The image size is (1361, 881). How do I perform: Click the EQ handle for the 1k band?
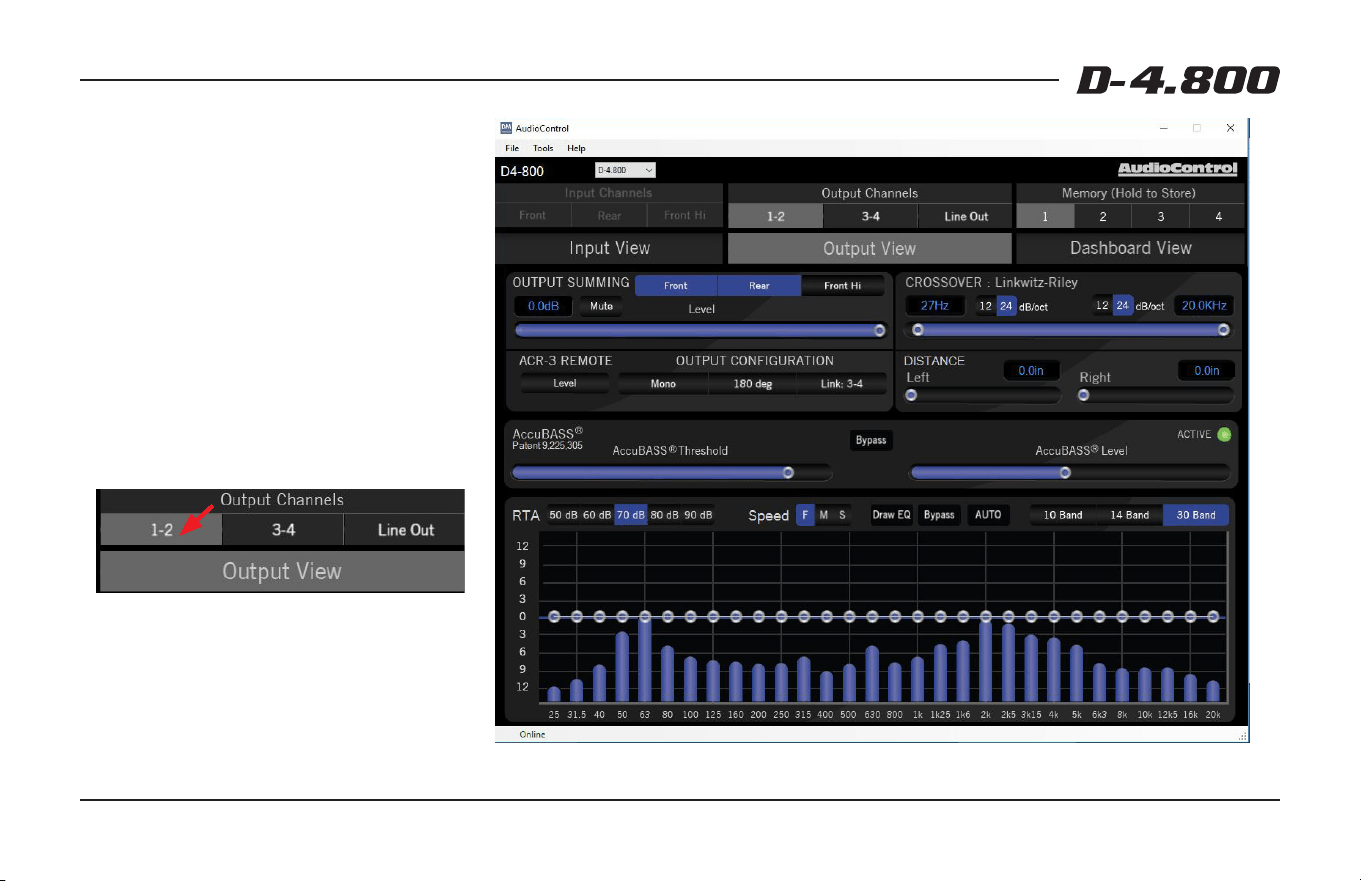point(918,616)
